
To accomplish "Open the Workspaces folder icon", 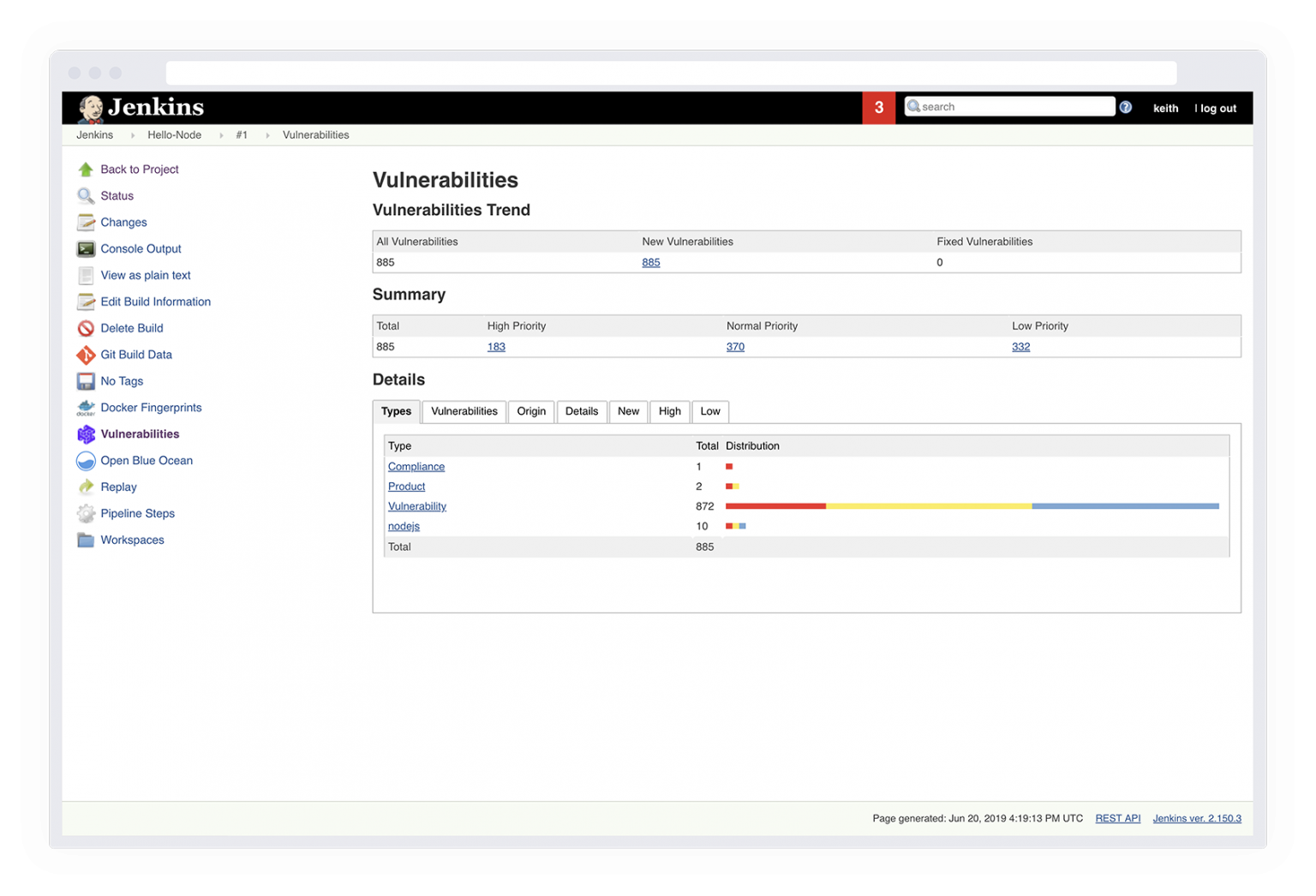I will click(x=86, y=540).
